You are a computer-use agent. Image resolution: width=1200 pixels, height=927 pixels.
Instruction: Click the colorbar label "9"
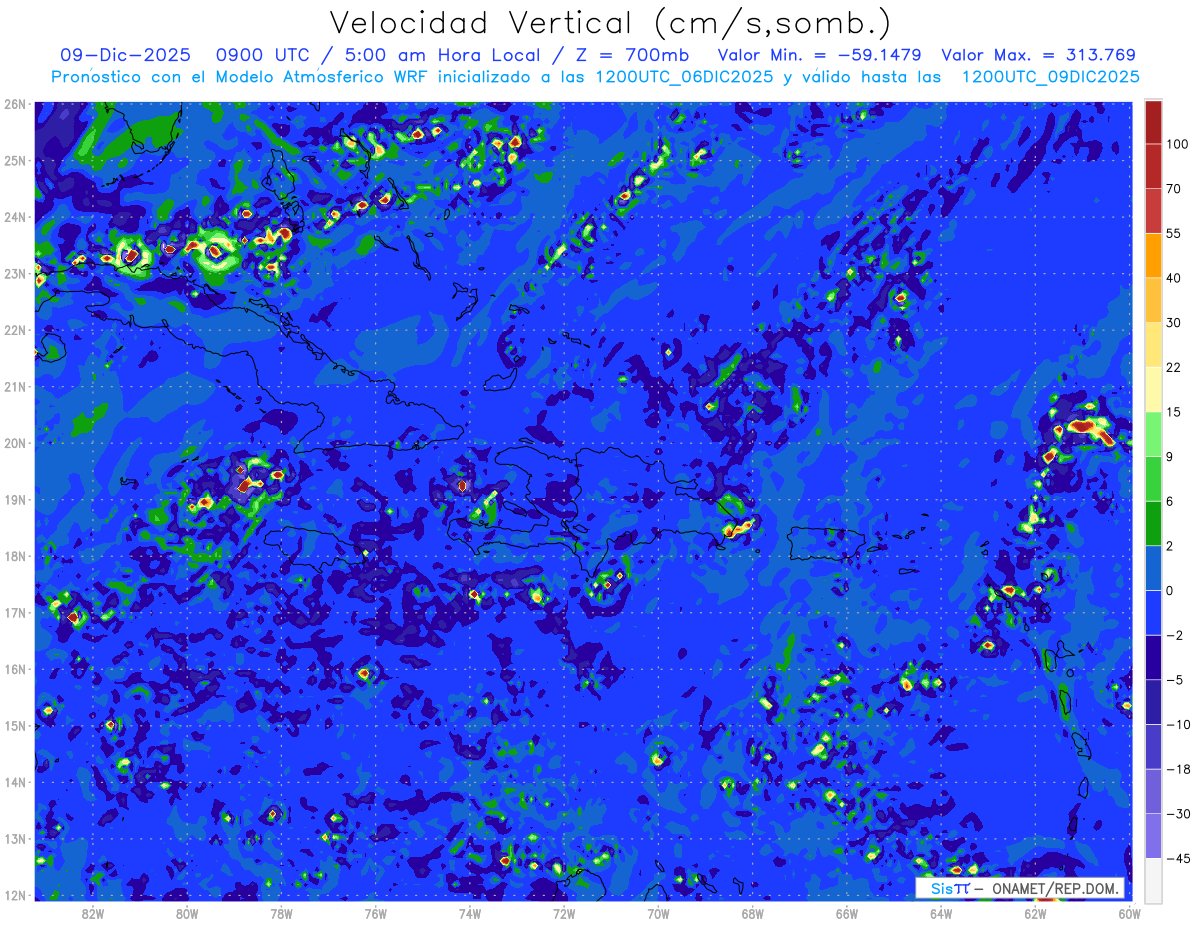1170,457
